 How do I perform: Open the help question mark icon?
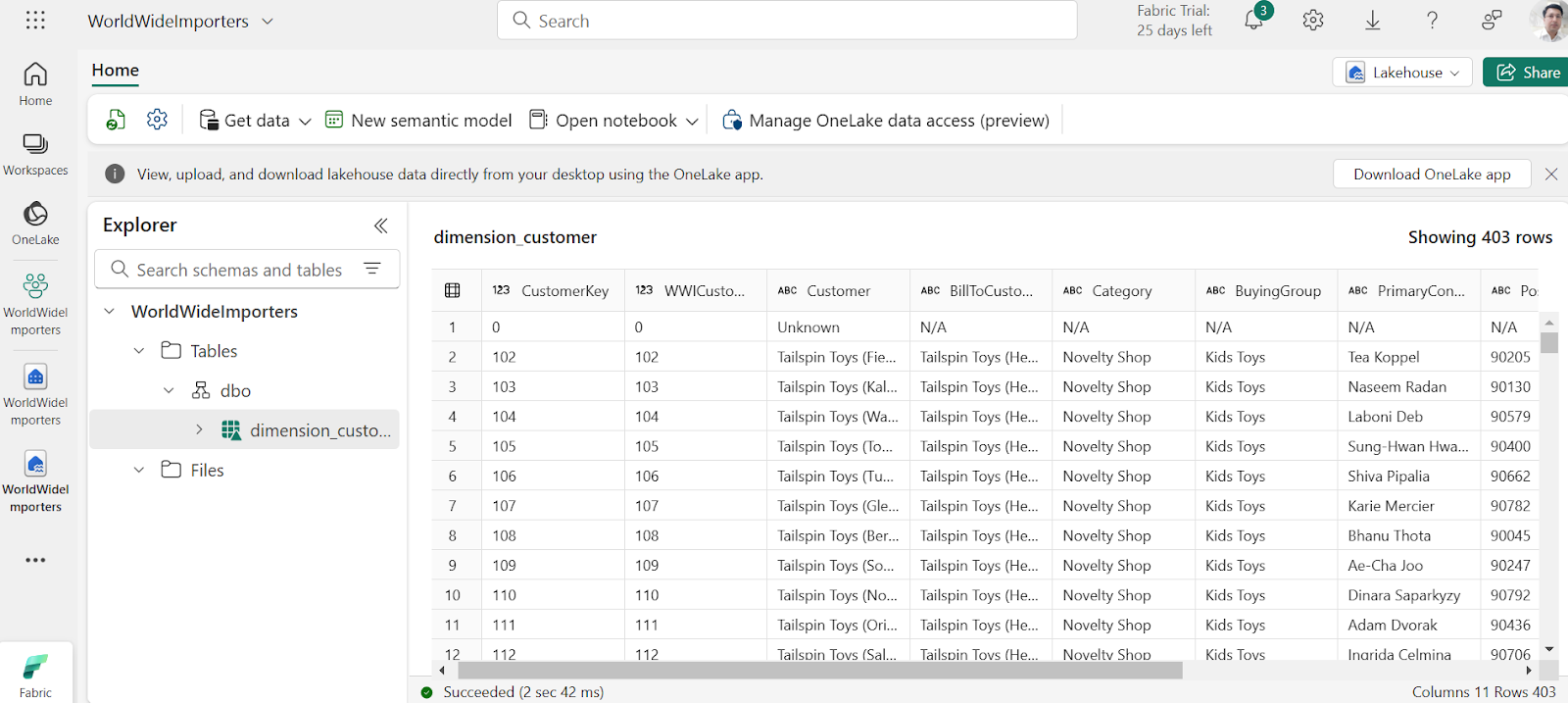(1432, 21)
